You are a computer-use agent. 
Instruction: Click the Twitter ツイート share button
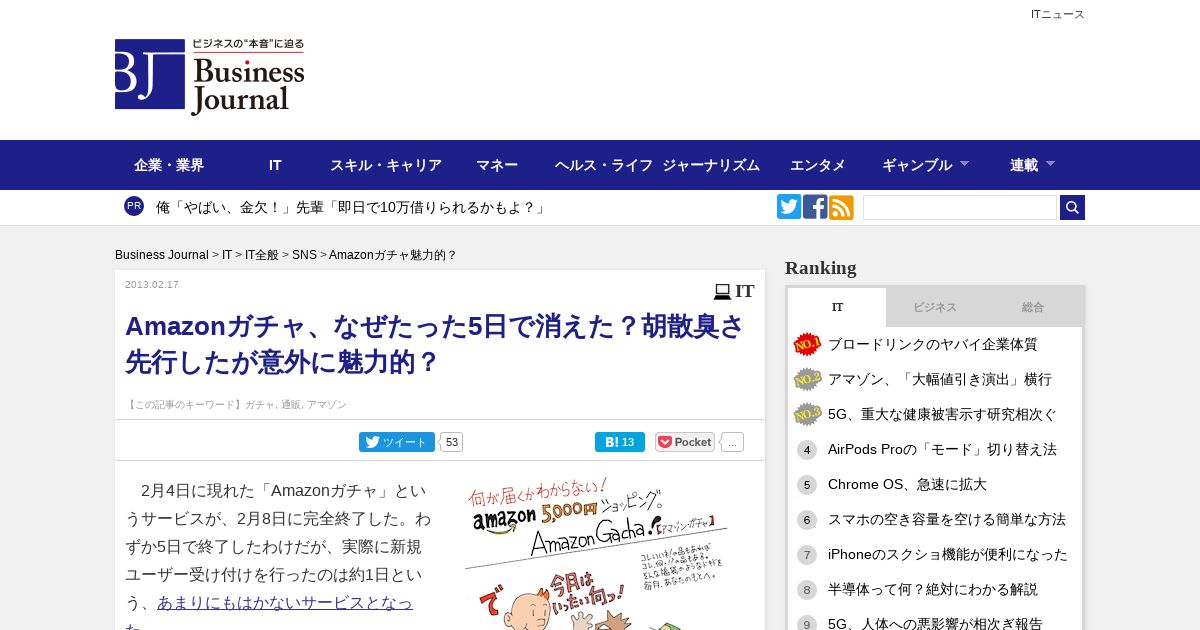pyautogui.click(x=397, y=442)
